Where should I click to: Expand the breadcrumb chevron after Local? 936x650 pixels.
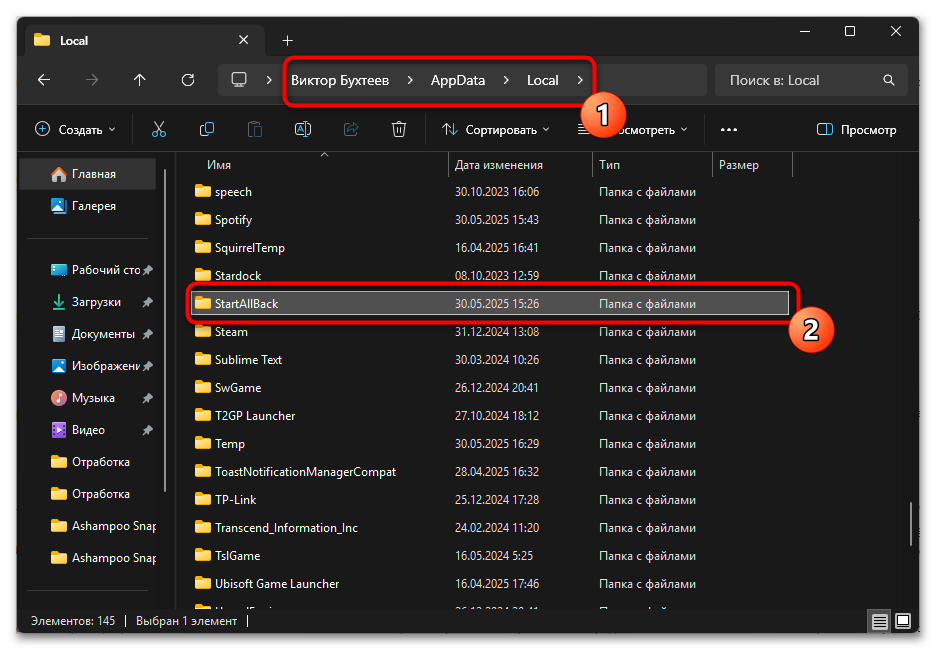tap(580, 80)
